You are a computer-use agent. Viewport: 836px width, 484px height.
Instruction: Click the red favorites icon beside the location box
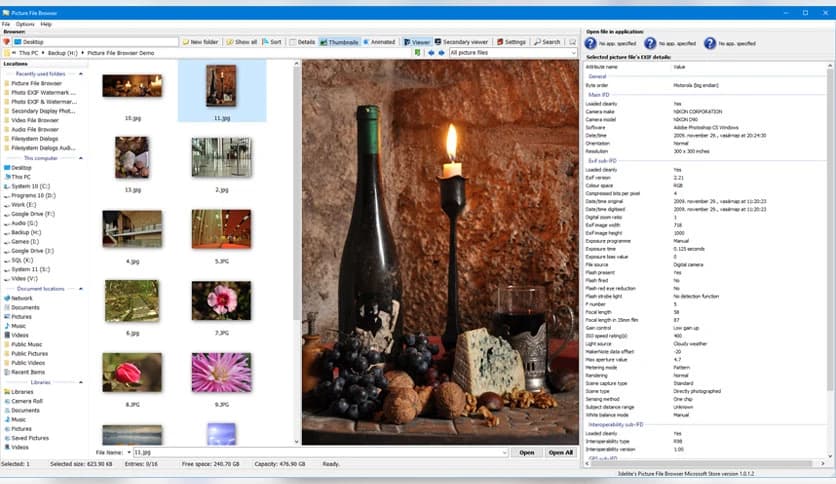pyautogui.click(x=6, y=42)
